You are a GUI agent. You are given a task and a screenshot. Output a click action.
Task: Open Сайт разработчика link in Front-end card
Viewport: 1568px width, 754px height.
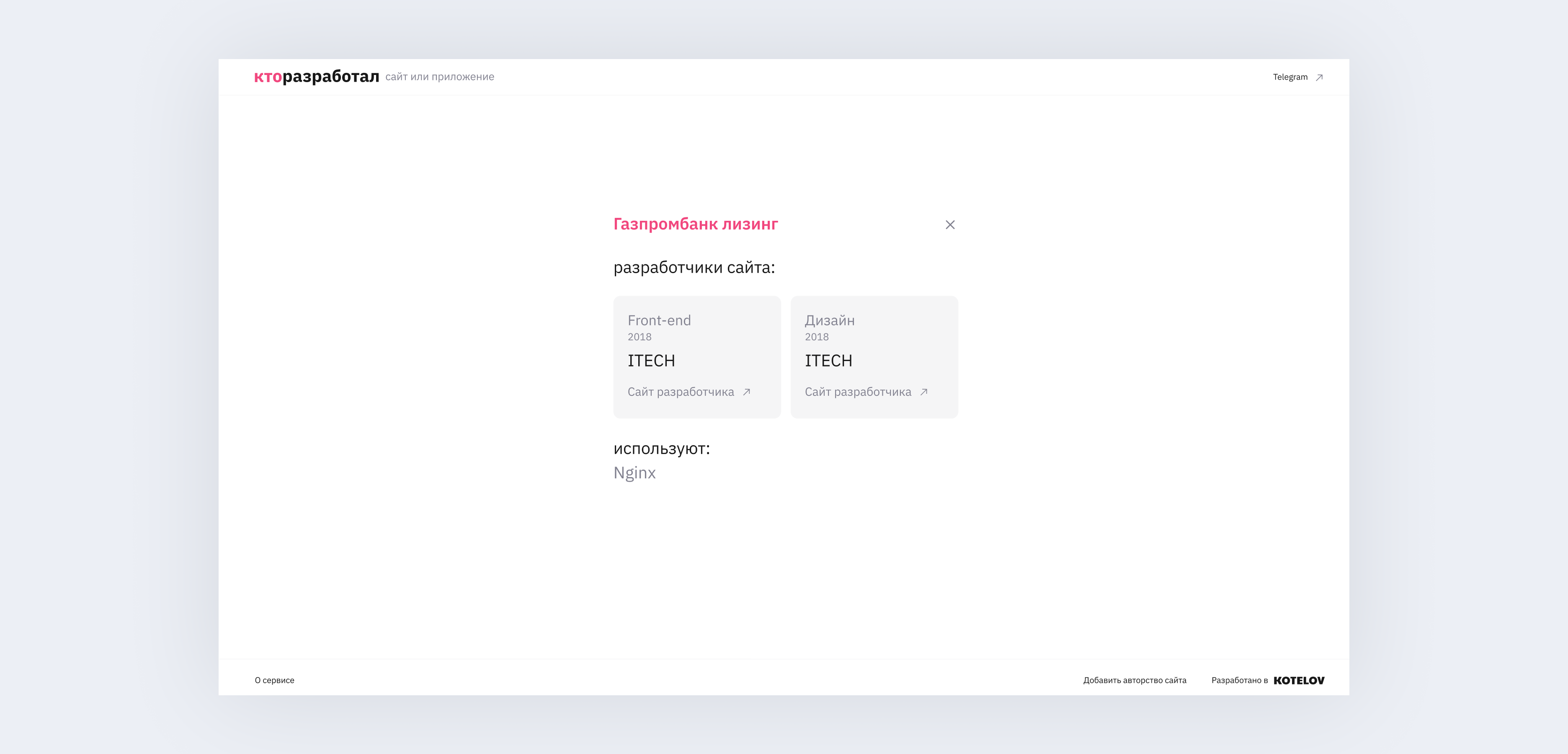681,392
